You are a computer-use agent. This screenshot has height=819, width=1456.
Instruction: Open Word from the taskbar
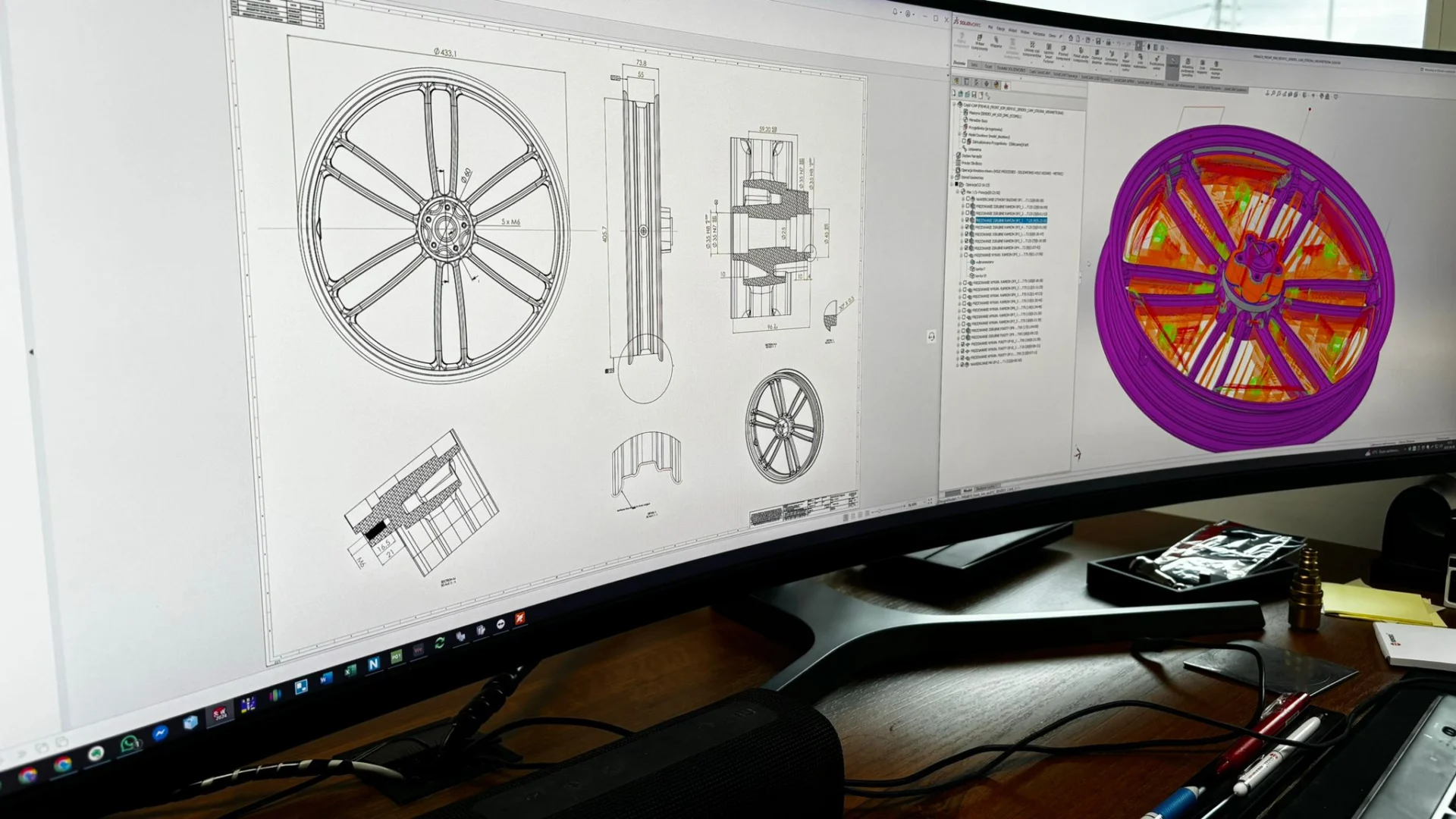coord(327,679)
